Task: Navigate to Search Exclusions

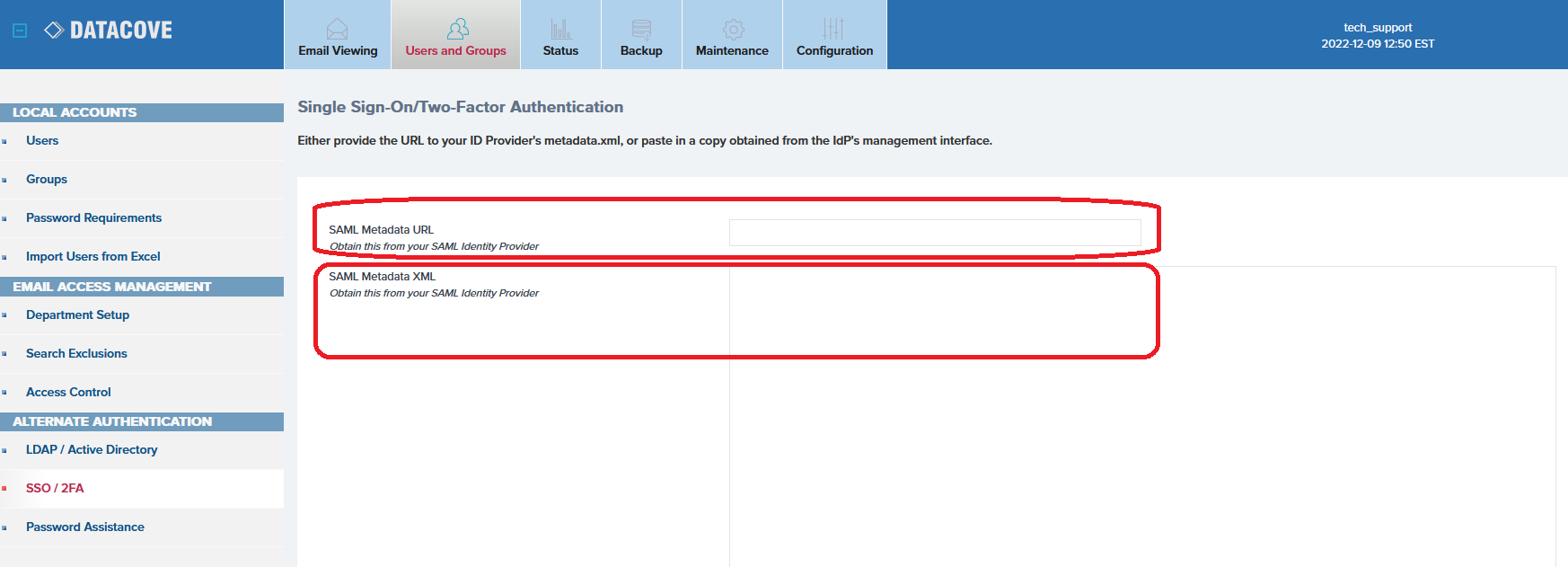Action: 76,354
